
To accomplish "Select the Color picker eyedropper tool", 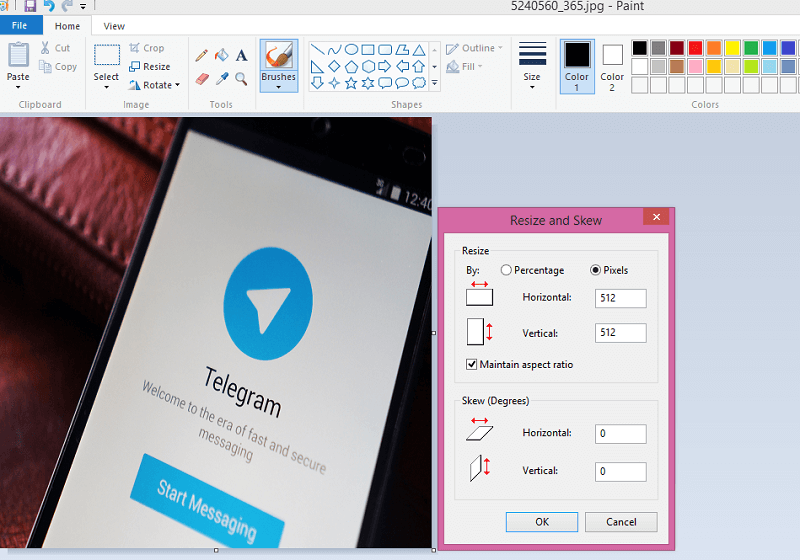I will tap(222, 79).
